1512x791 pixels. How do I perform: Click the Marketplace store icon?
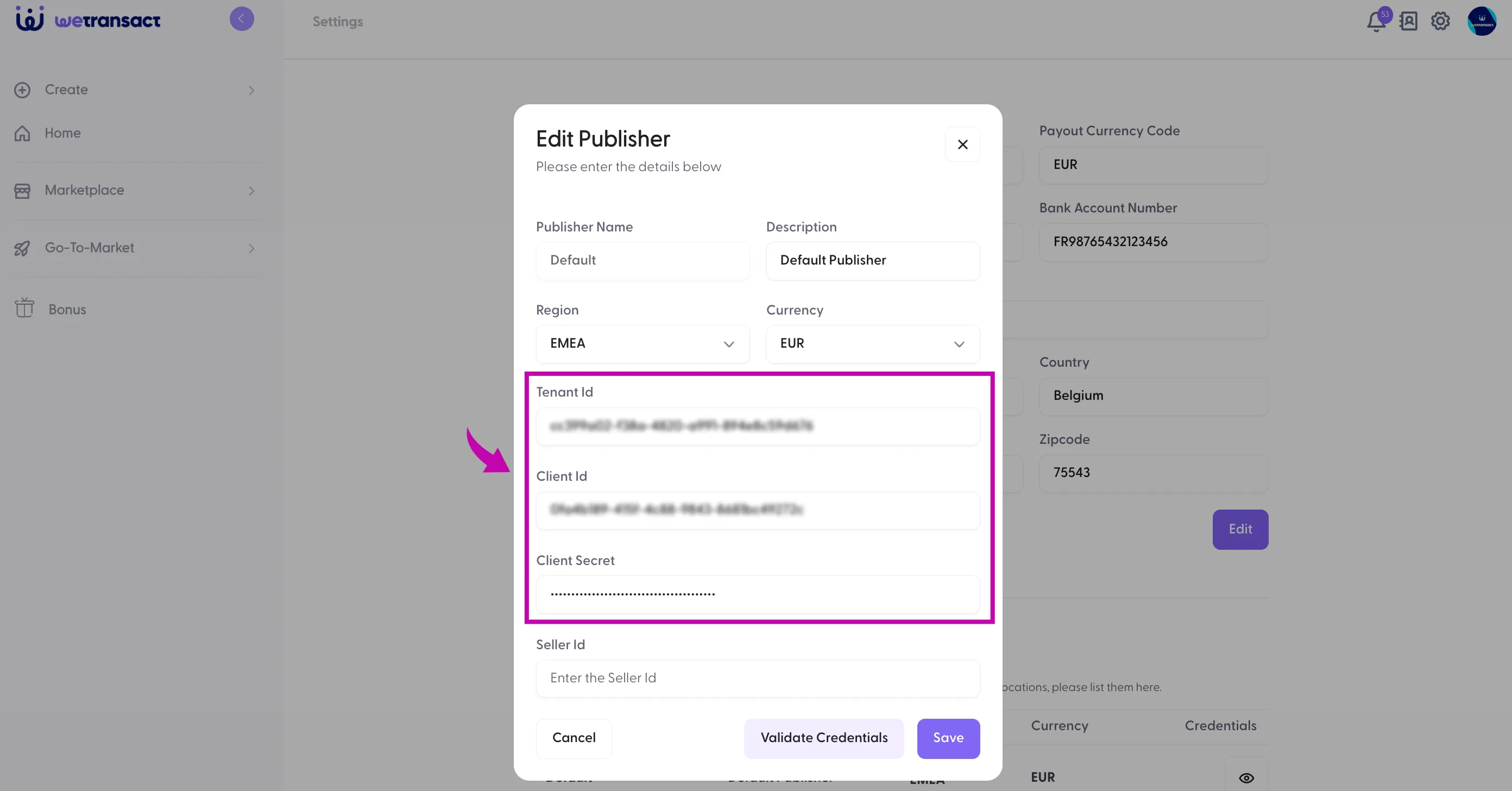pos(22,191)
